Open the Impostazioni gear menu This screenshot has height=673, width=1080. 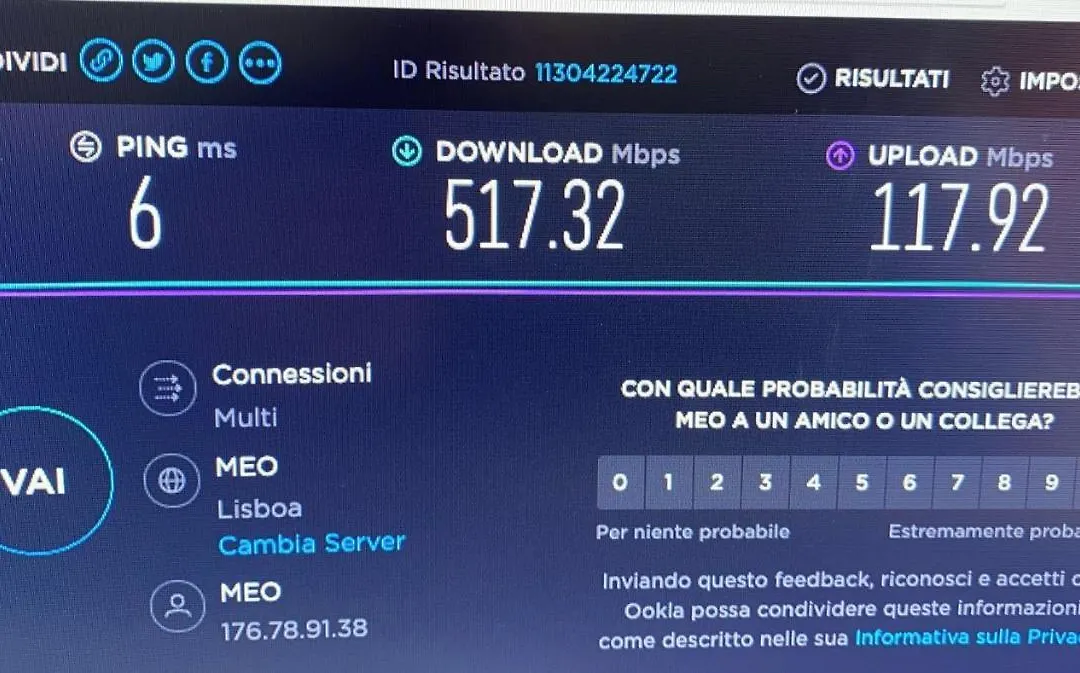point(1030,81)
